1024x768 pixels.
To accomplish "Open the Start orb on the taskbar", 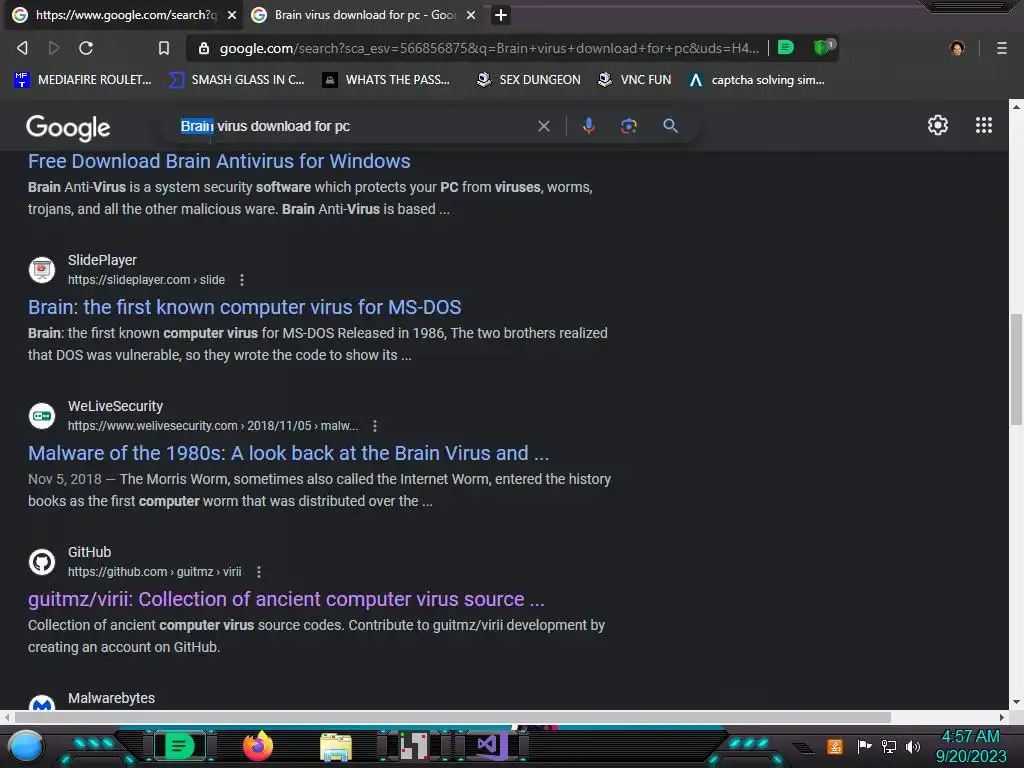I will tap(25, 746).
